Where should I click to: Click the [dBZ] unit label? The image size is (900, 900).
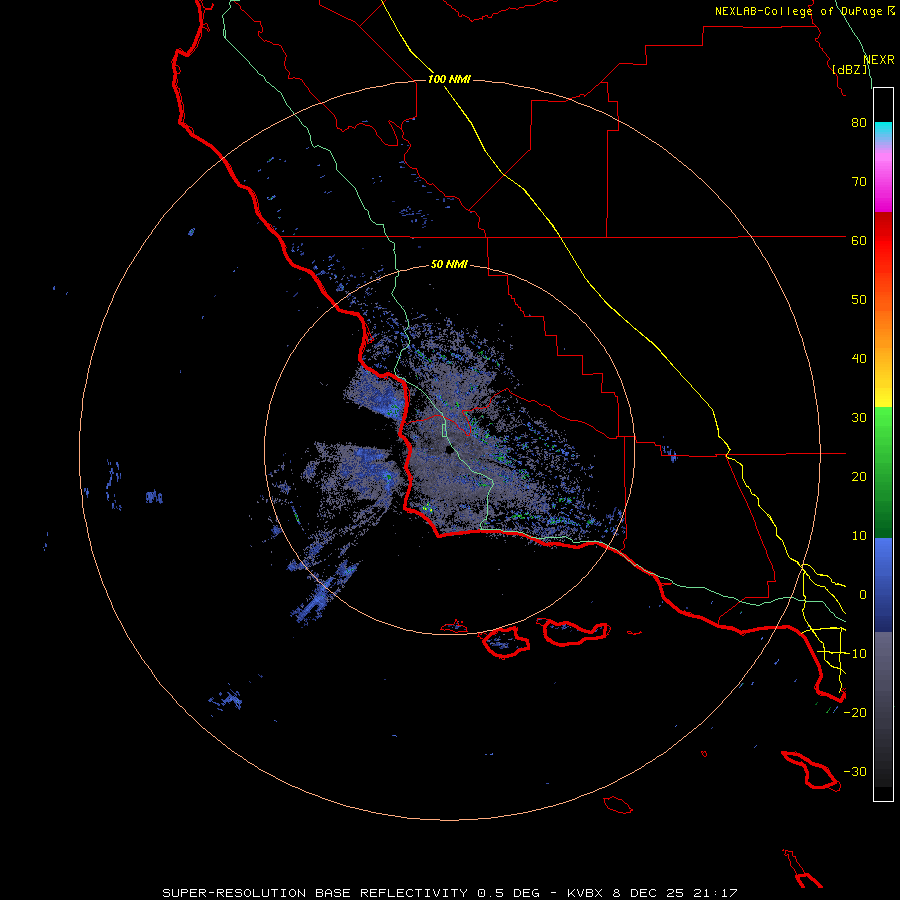pos(850,69)
